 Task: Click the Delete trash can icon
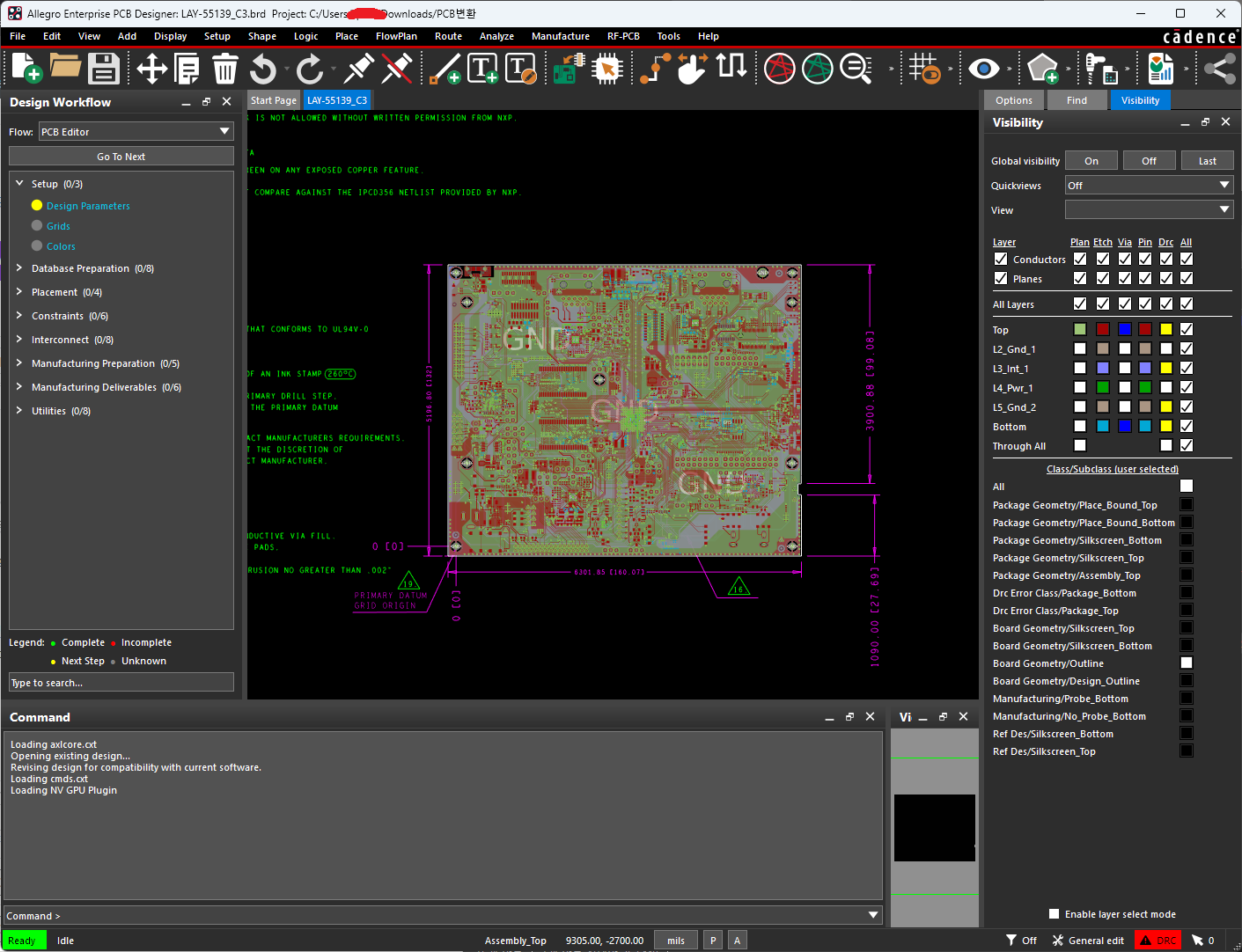(x=225, y=69)
